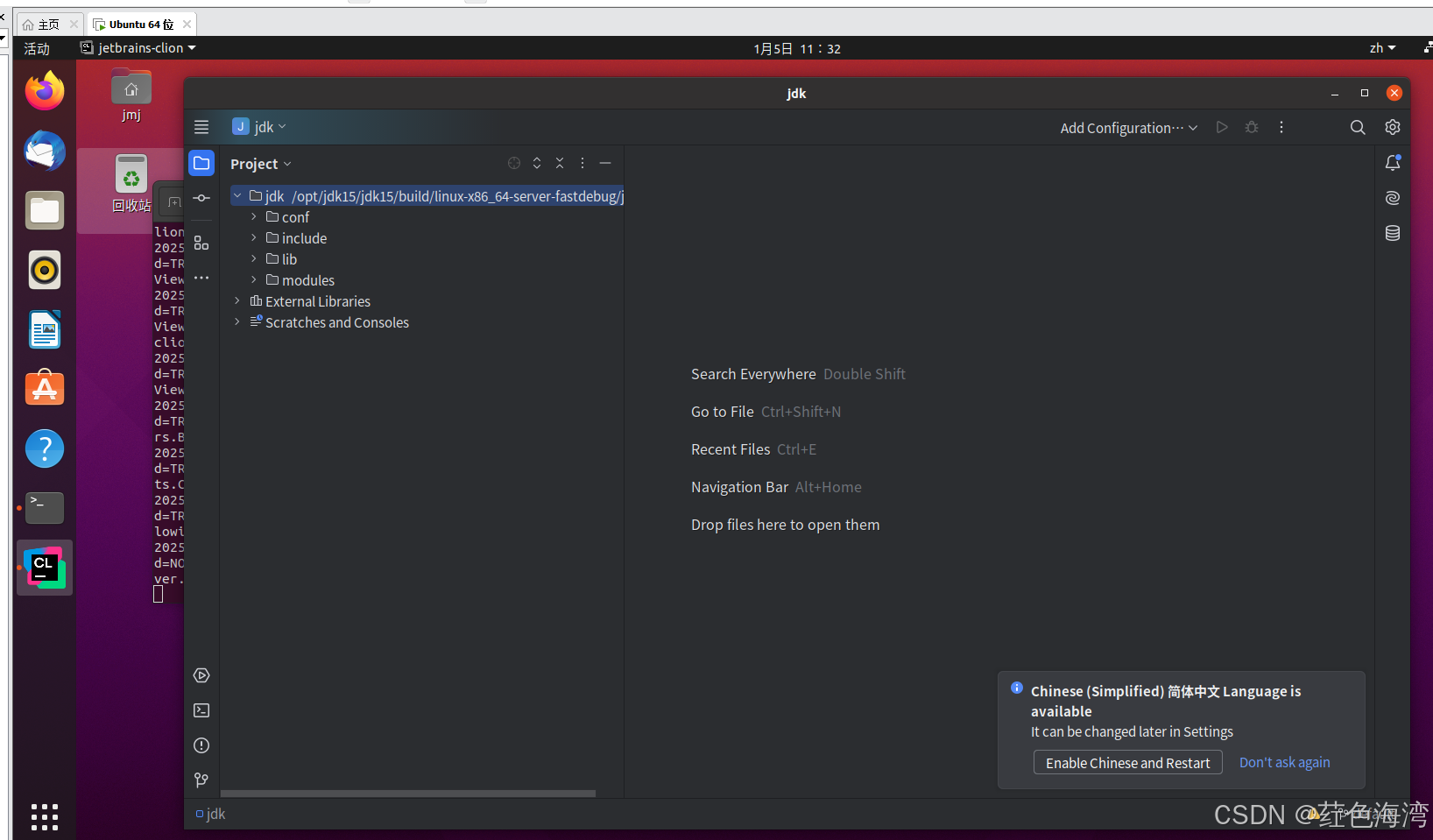Click Enable Chinese and Restart
The width and height of the screenshot is (1433, 840).
[x=1127, y=763]
